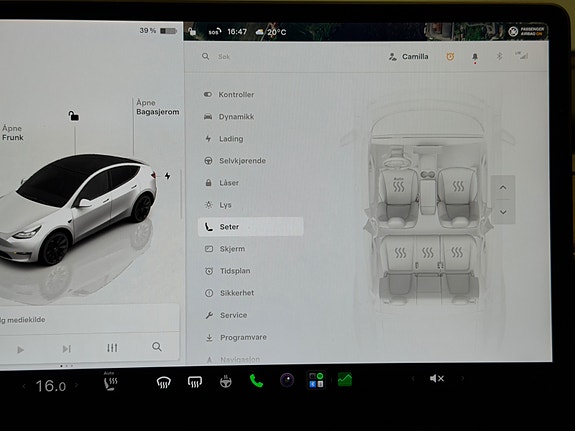Open notifications bell icon
This screenshot has height=431, width=575.
tap(475, 57)
